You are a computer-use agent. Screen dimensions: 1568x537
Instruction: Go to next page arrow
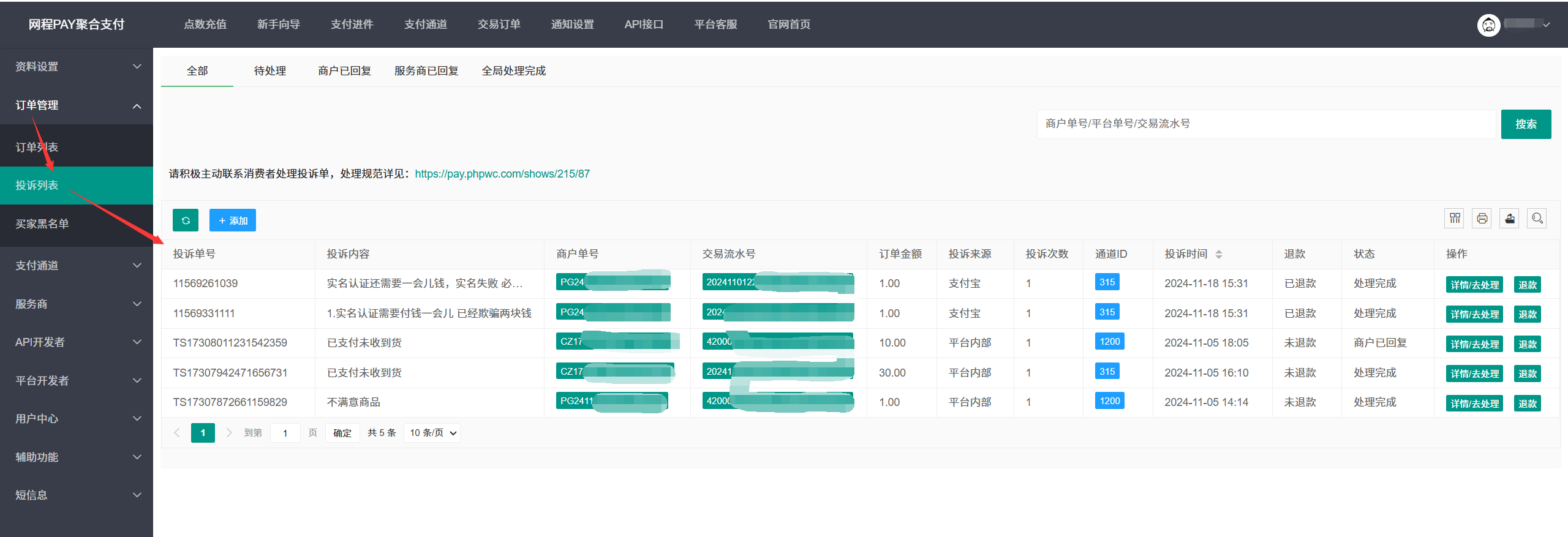point(229,433)
